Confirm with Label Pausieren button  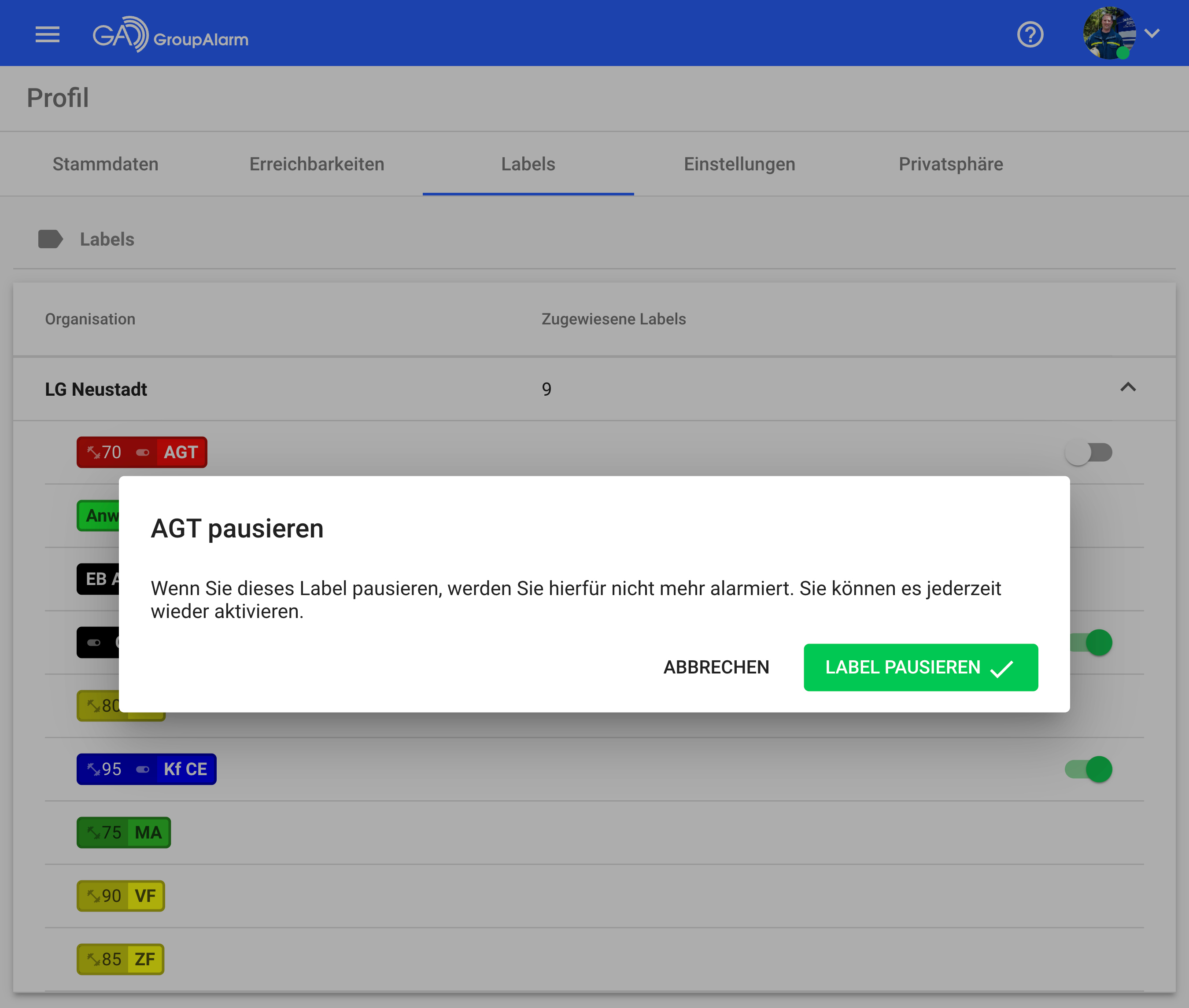pos(920,667)
